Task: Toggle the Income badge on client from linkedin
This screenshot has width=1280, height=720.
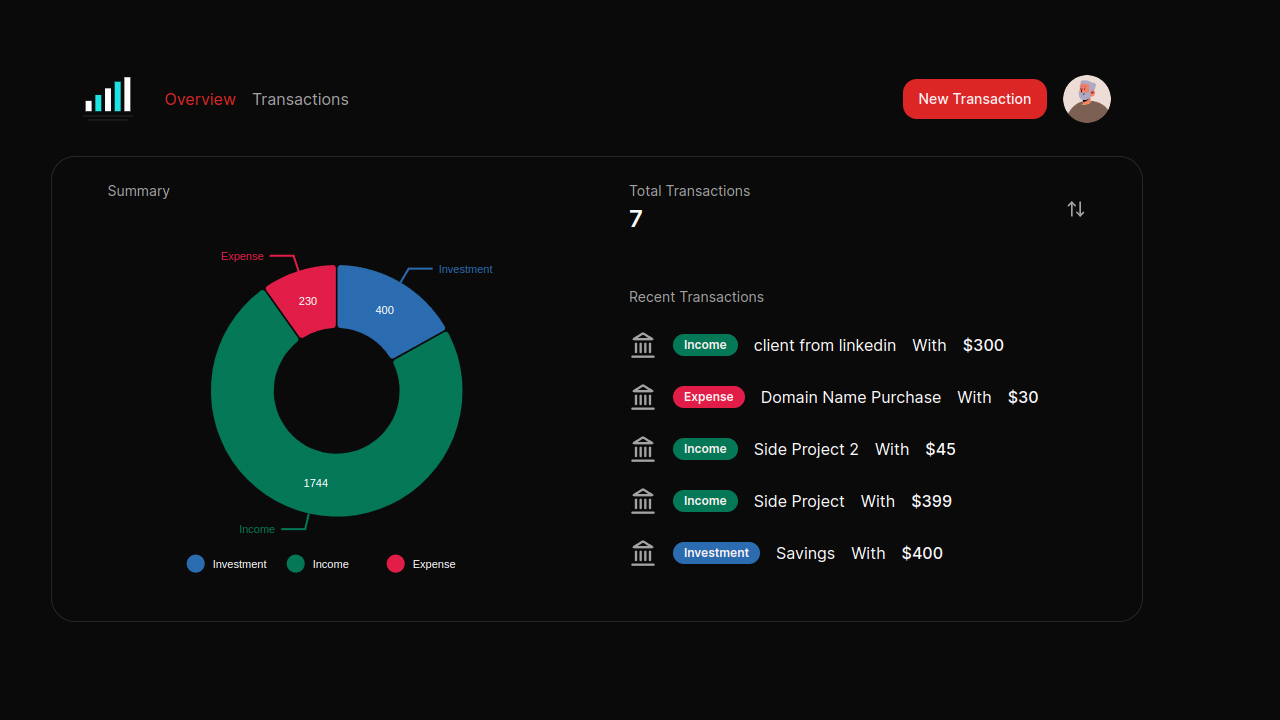Action: click(705, 345)
